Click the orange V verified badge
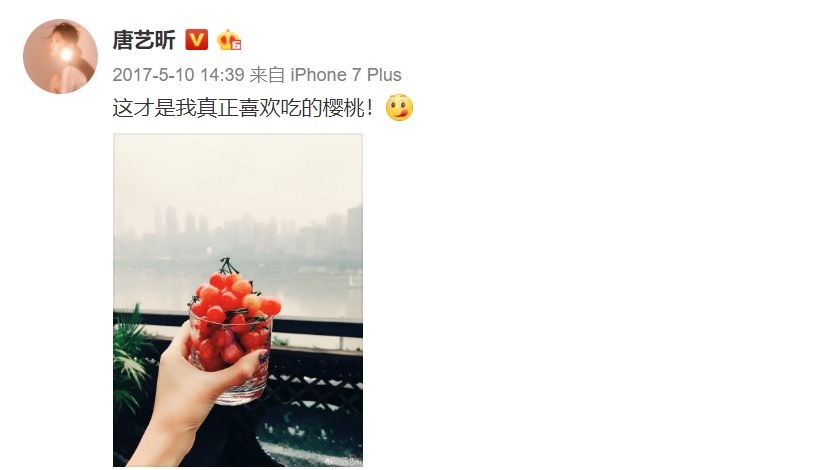Image resolution: width=836 pixels, height=470 pixels. point(196,40)
